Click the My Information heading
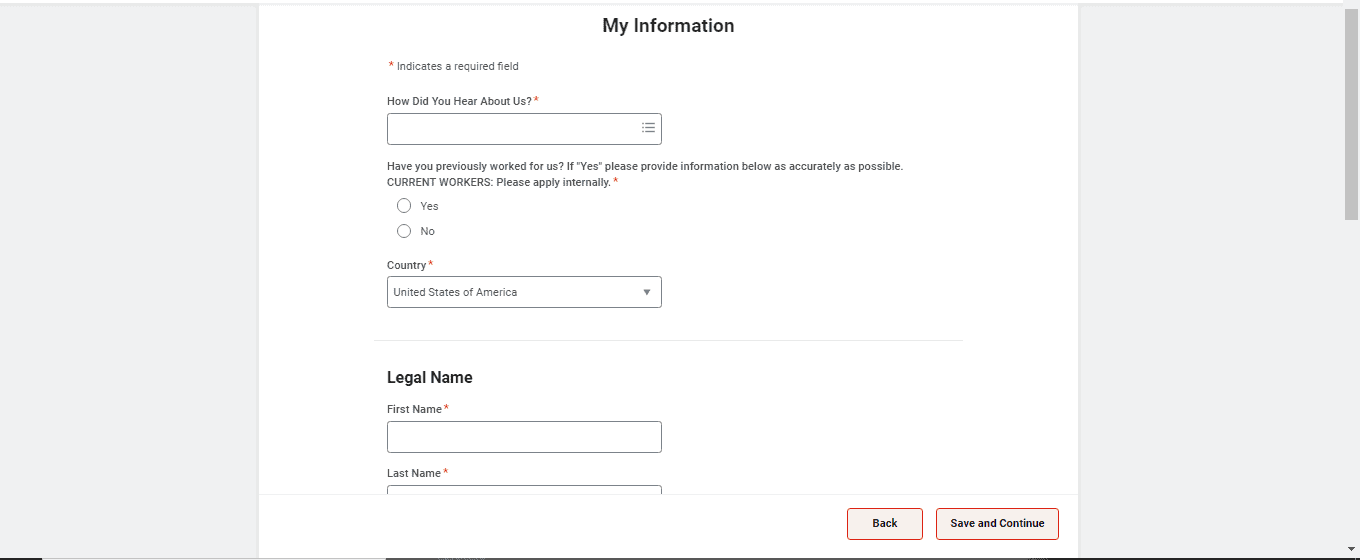 (x=668, y=26)
